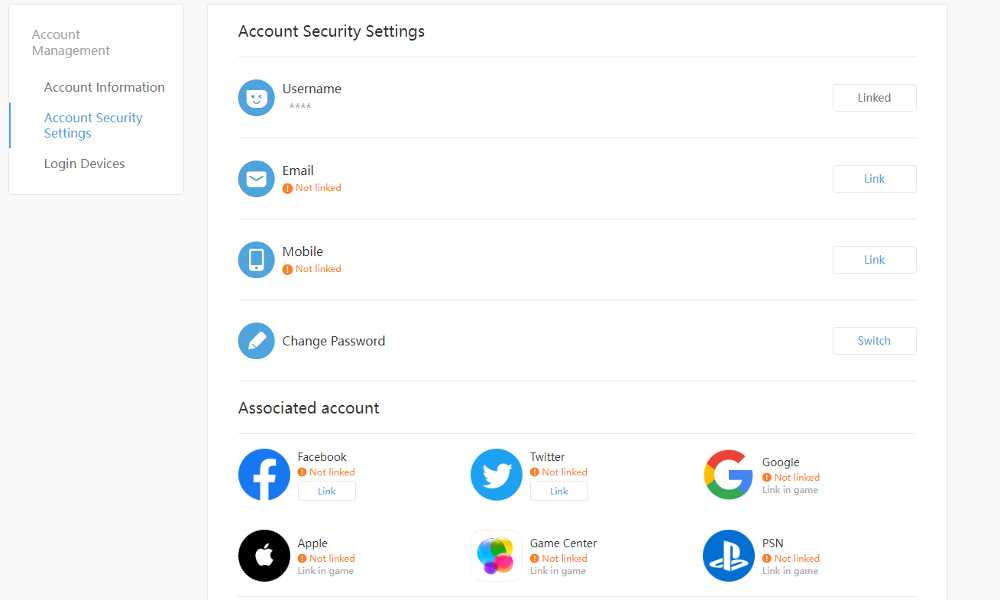Click the Google logo icon
1000x600 pixels.
tap(728, 474)
